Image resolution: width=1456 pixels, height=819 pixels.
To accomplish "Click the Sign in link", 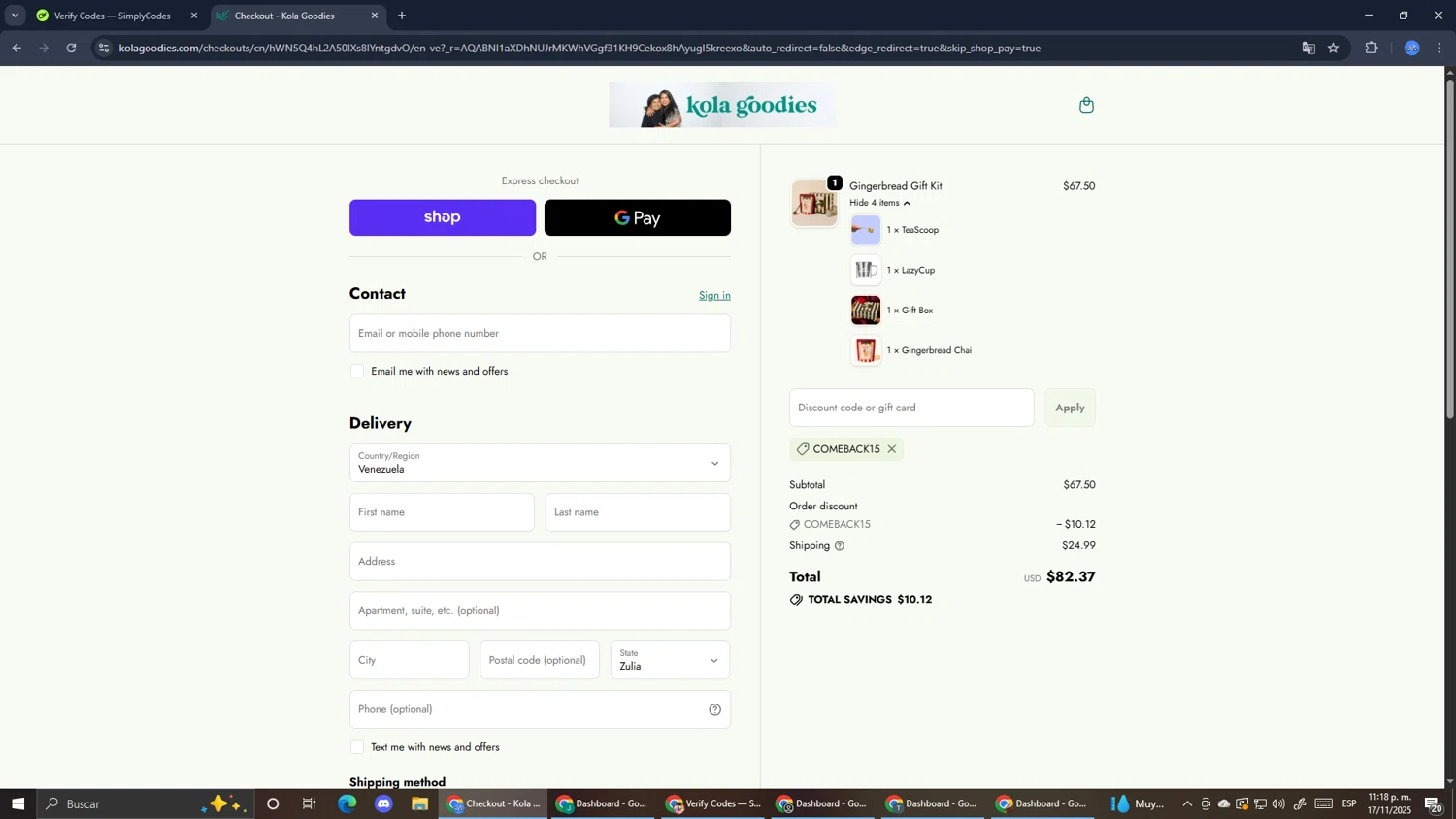I will tap(714, 296).
